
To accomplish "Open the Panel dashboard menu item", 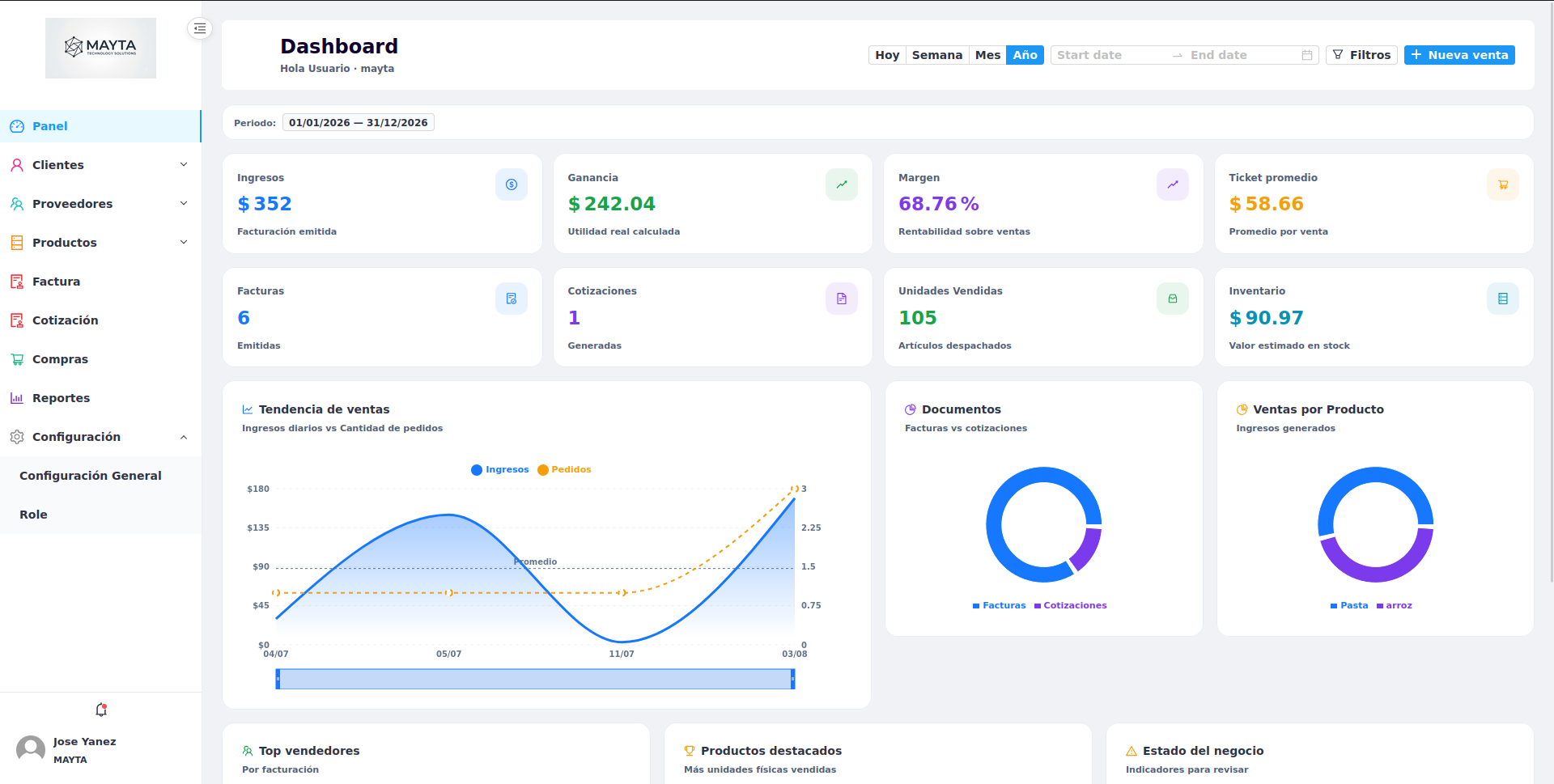I will [x=100, y=126].
